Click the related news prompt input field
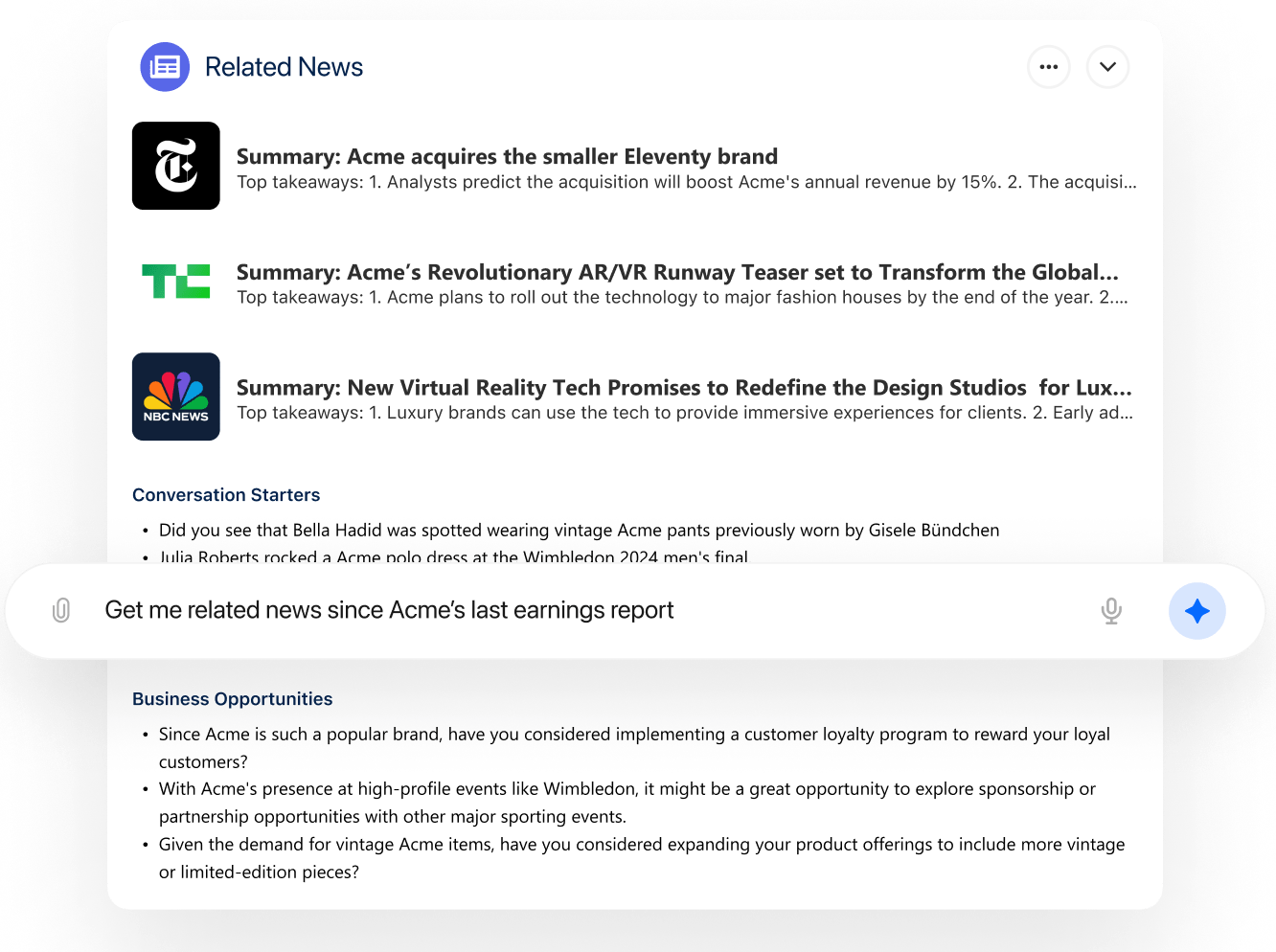Image resolution: width=1276 pixels, height=952 pixels. coord(575,611)
